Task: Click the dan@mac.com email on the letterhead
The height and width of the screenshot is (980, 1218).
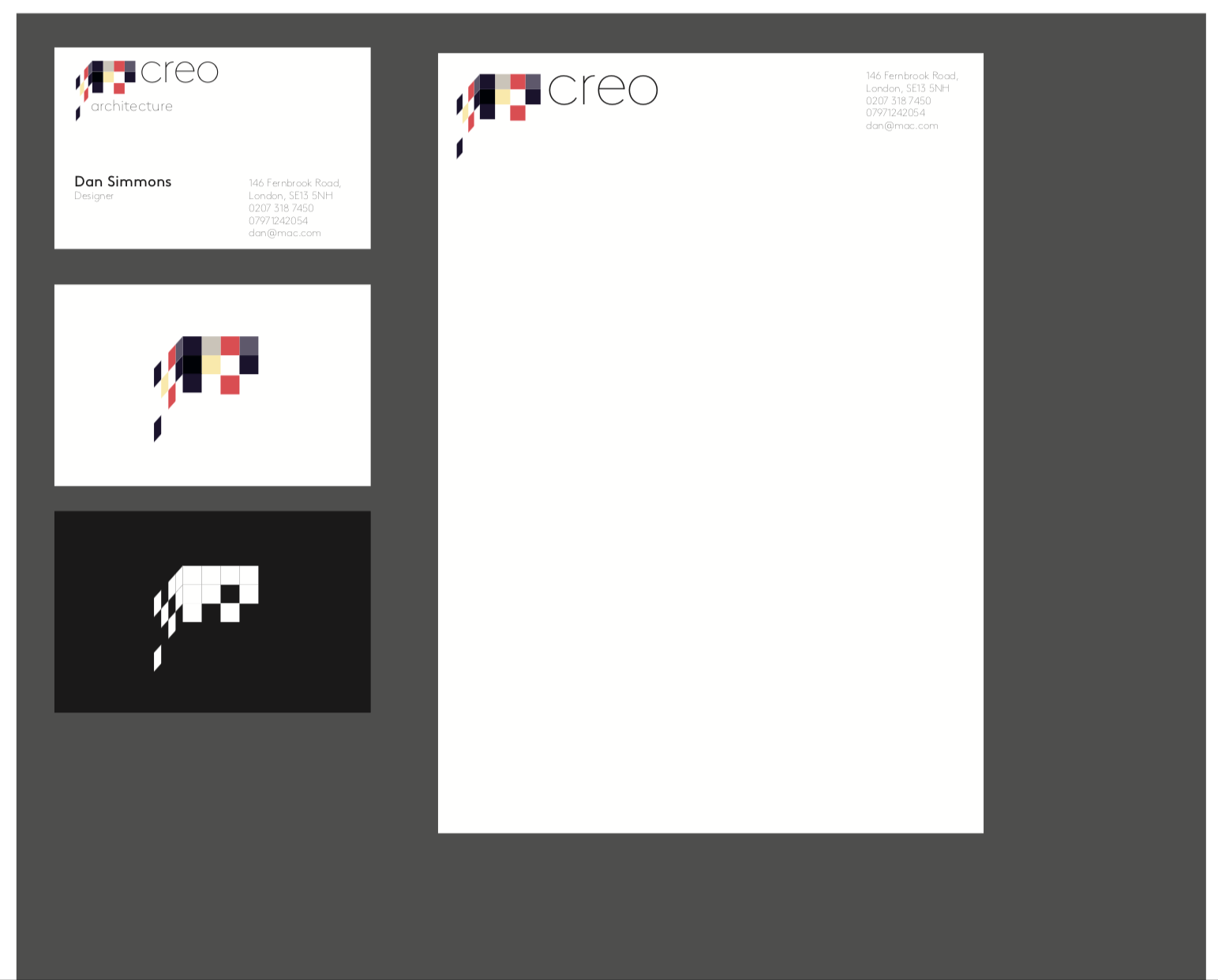Action: (x=901, y=125)
